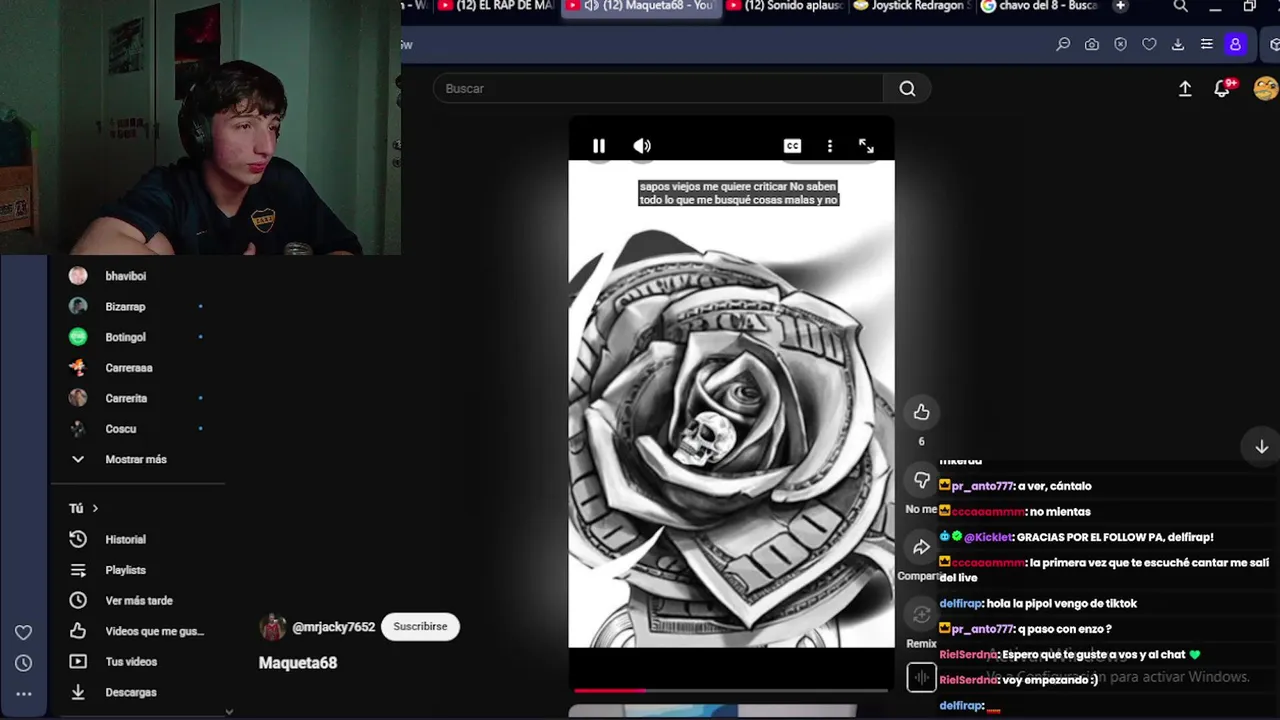Click the browser page find/zoom toolbar icon

1063,44
